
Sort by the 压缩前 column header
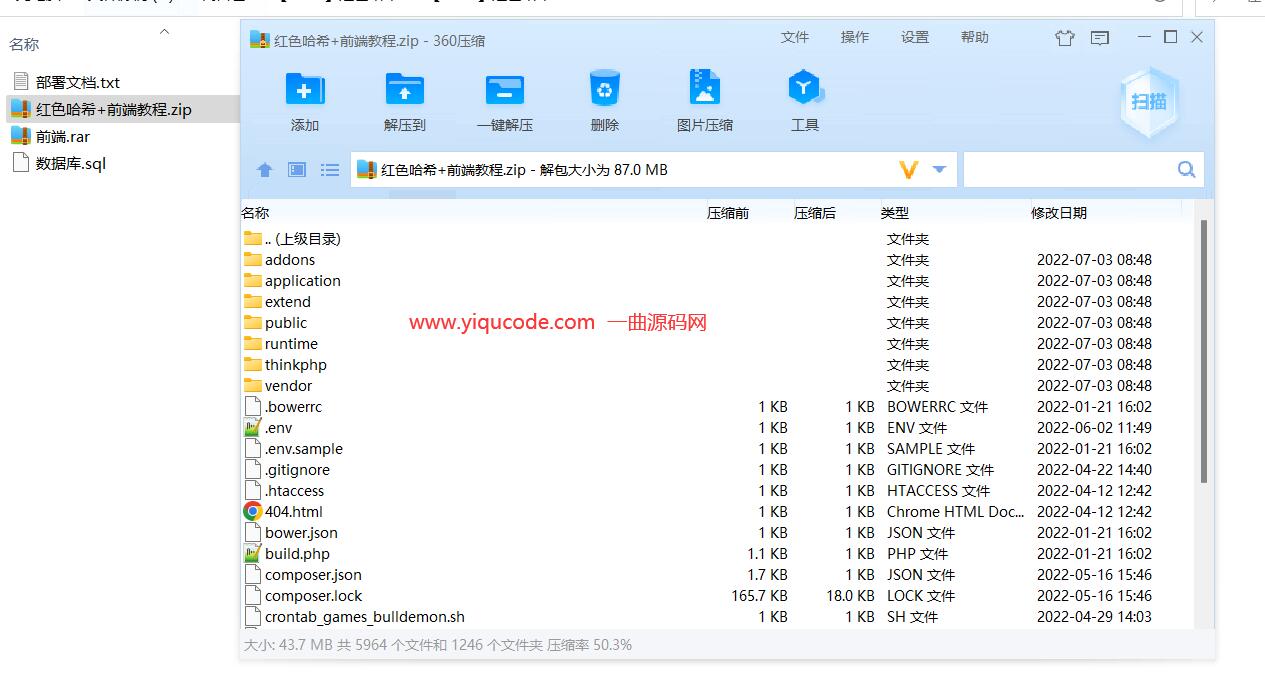point(728,213)
